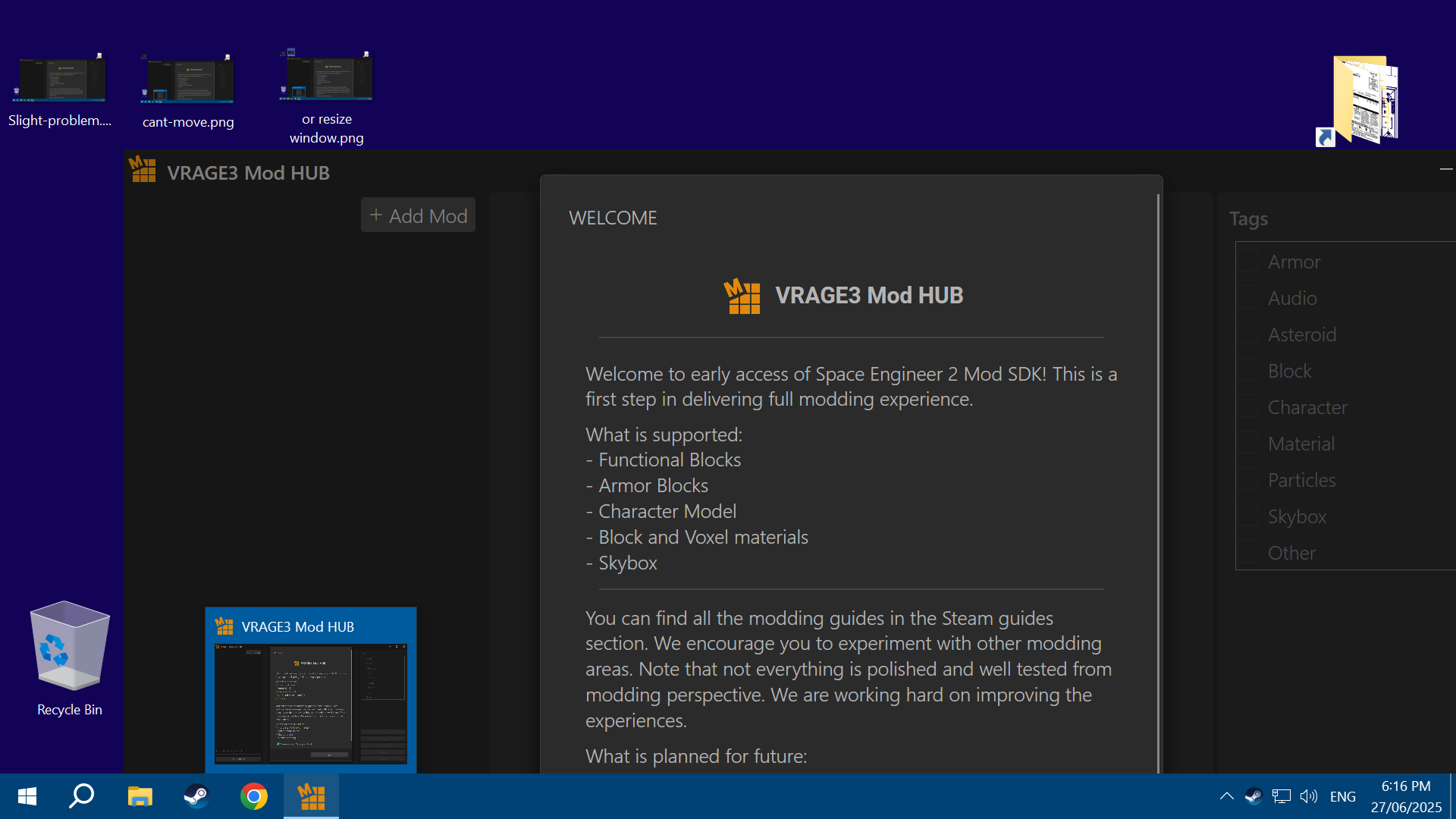Open the Windows Start menu
Image resolution: width=1456 pixels, height=819 pixels.
(x=27, y=796)
